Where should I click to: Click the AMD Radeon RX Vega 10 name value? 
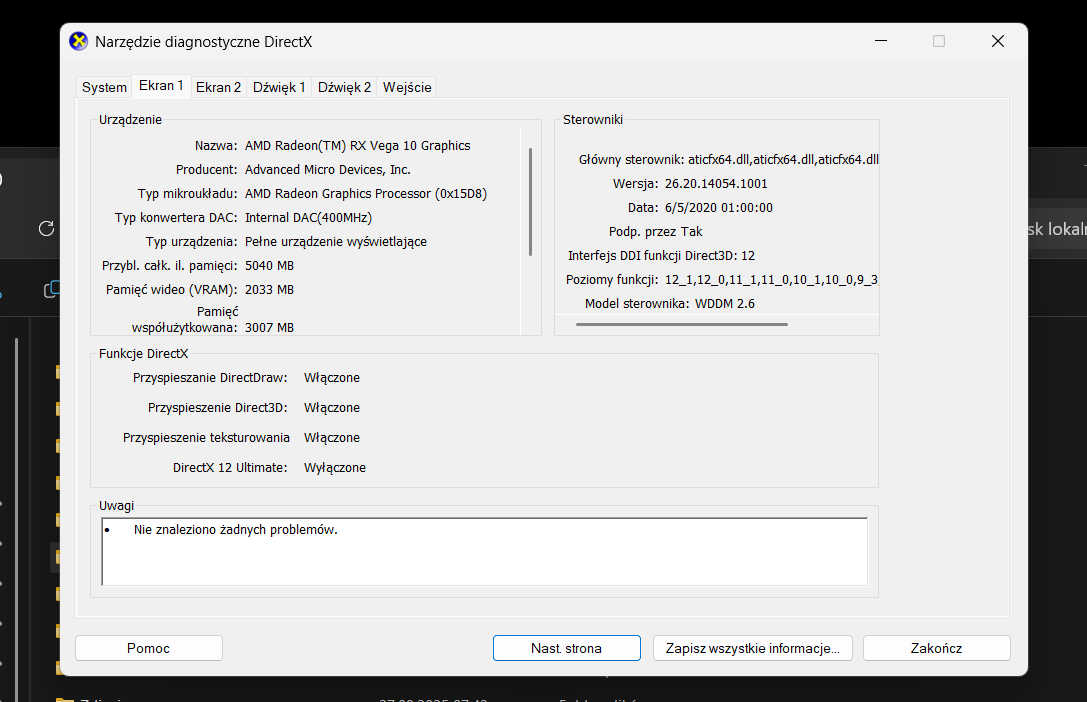pos(357,145)
